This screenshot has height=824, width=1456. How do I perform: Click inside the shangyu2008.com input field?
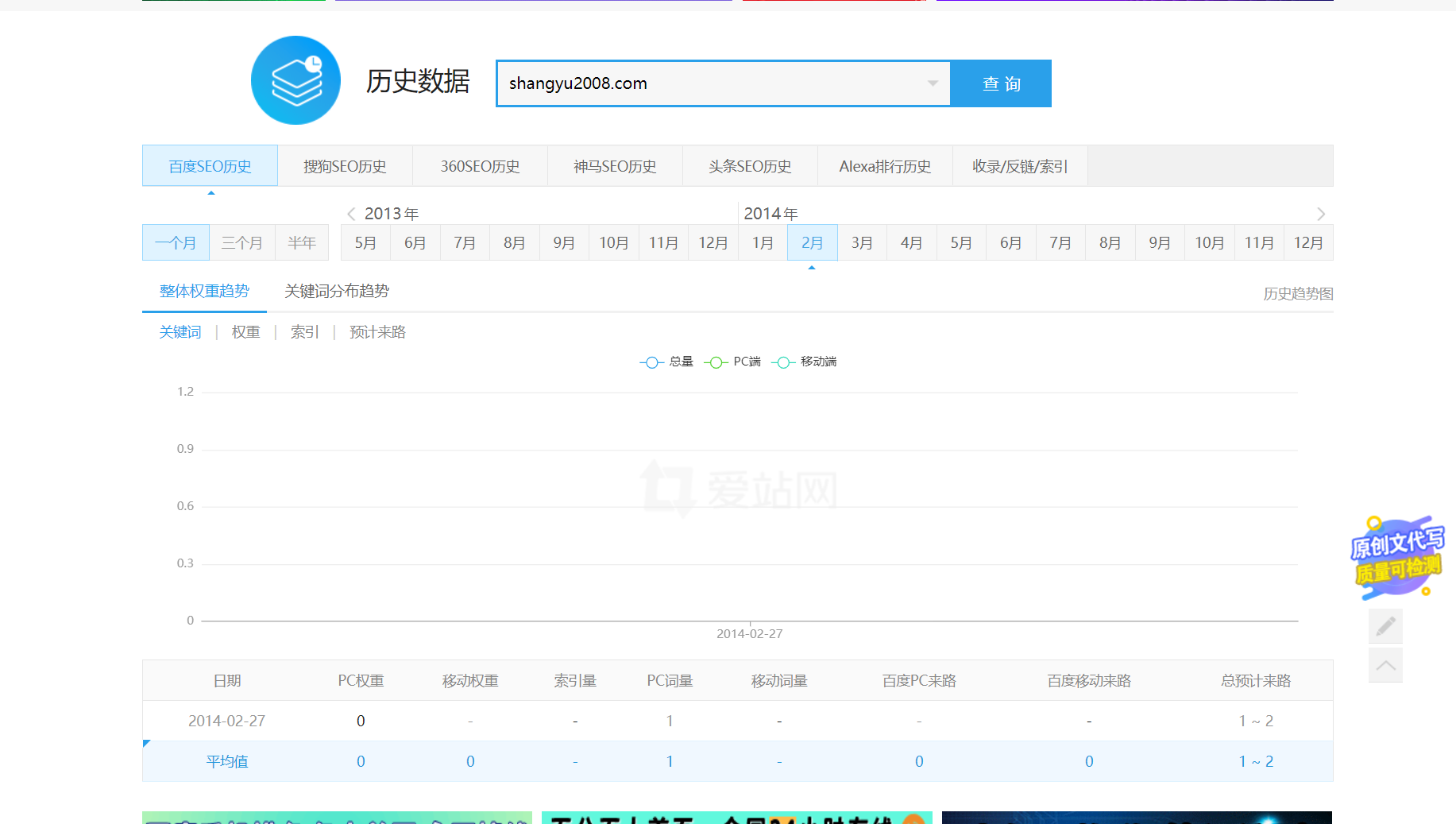(715, 83)
